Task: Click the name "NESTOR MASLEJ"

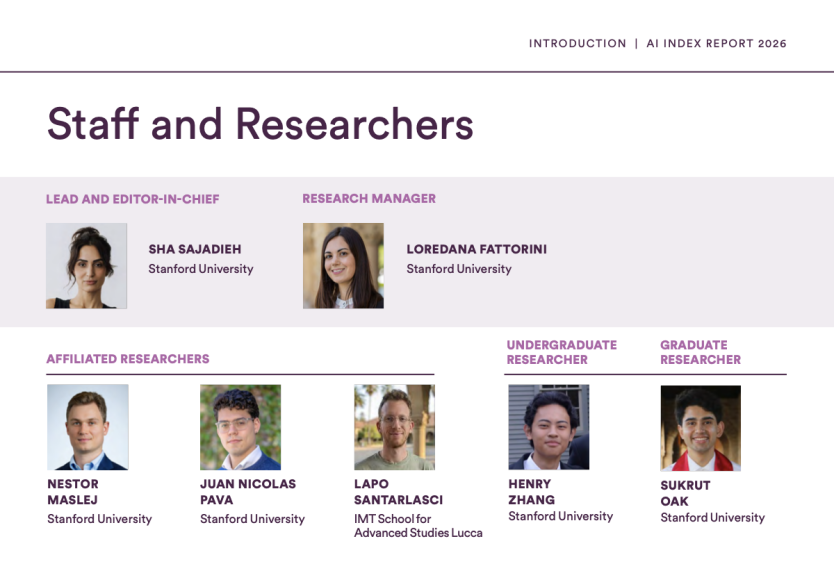Action: [73, 492]
